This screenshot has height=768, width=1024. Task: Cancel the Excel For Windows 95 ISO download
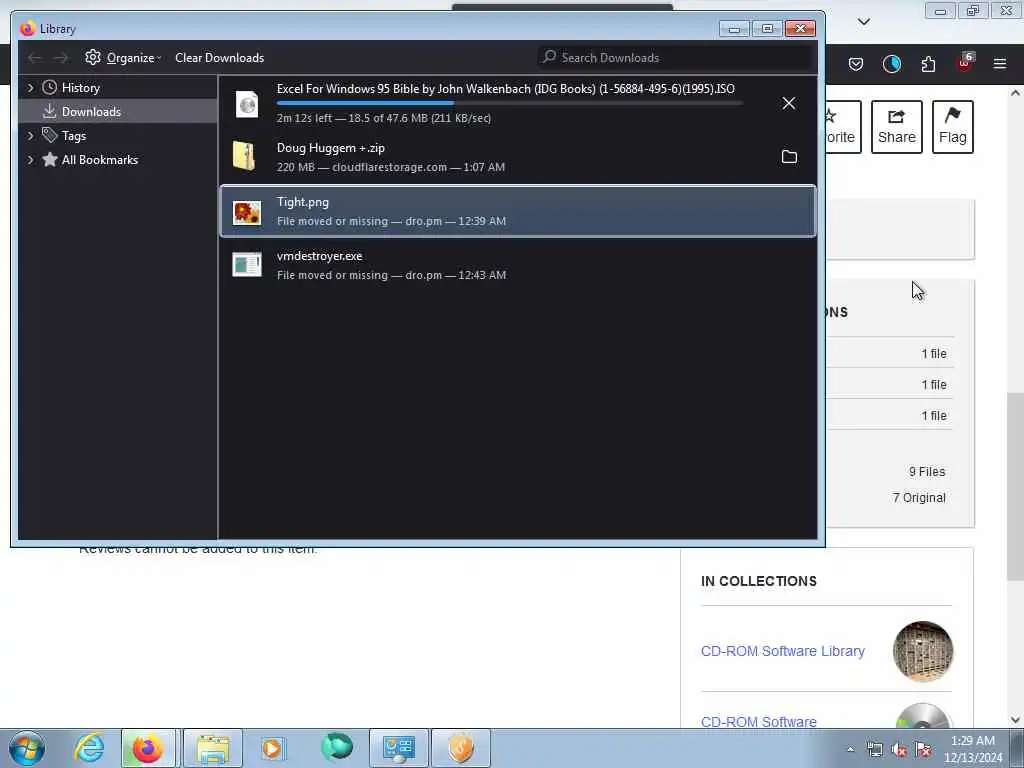(x=788, y=103)
